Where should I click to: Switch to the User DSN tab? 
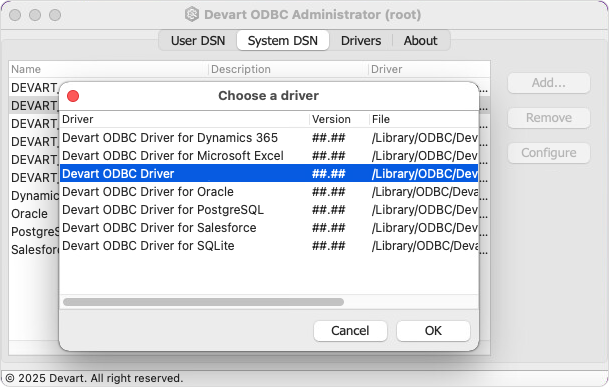click(198, 40)
